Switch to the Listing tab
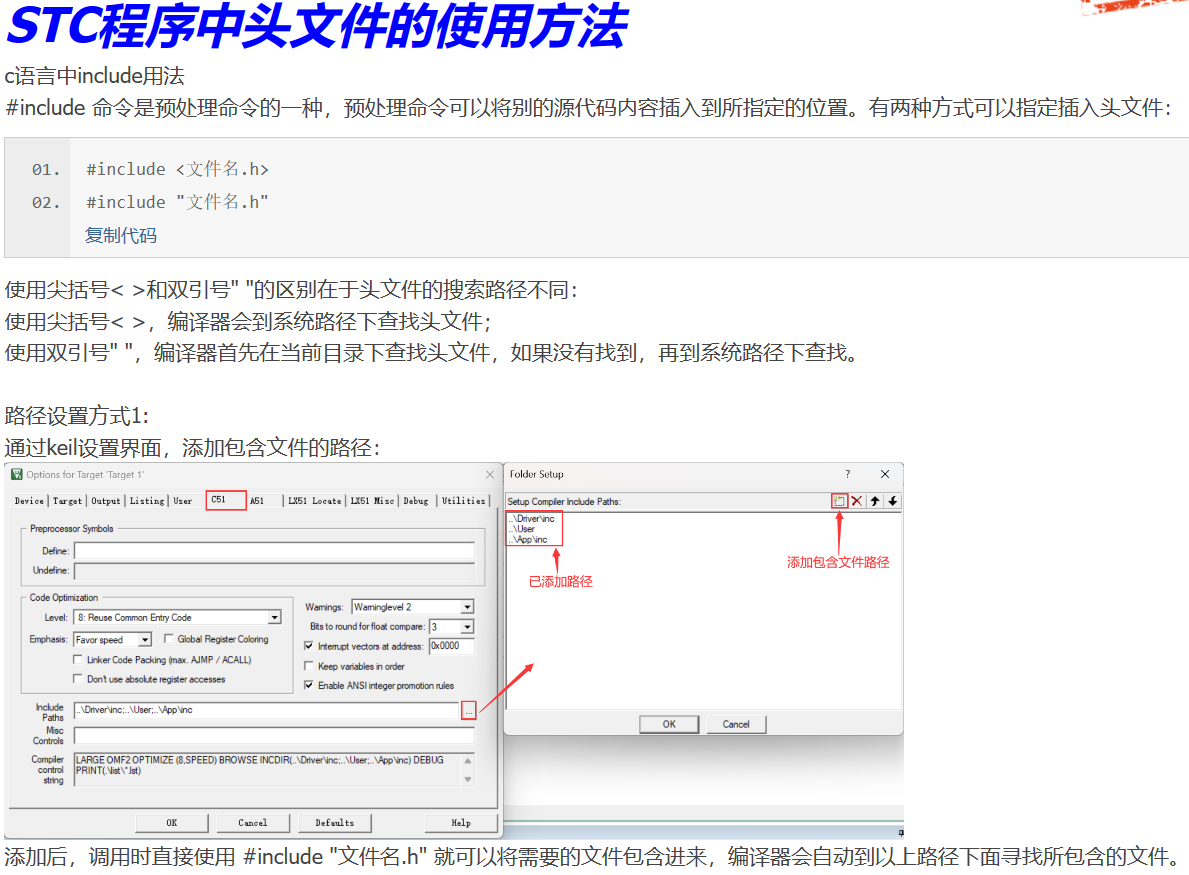 pos(147,501)
